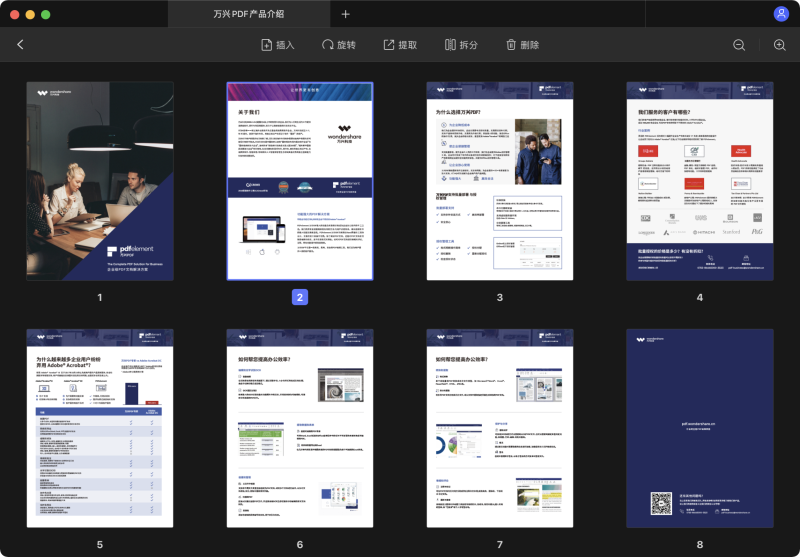
Task: Zoom out thumbnails with minus magnifier
Action: coord(739,45)
